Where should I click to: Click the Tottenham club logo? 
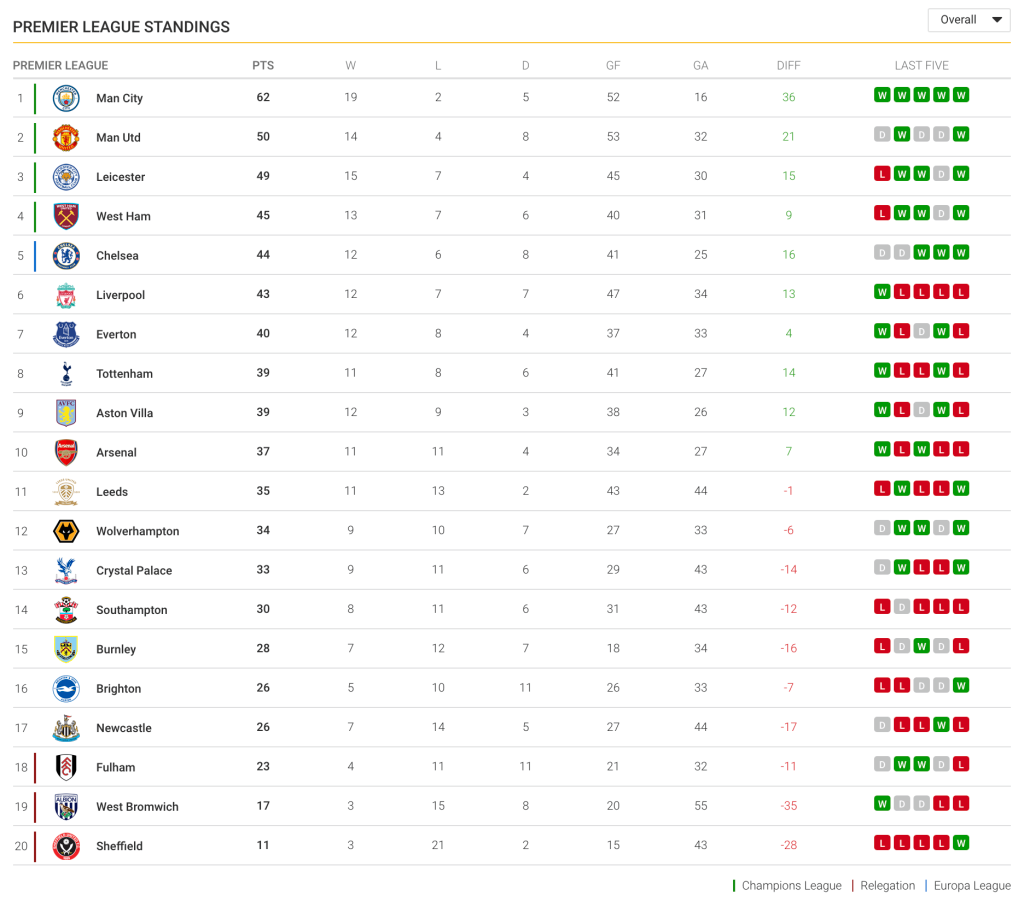tap(66, 374)
